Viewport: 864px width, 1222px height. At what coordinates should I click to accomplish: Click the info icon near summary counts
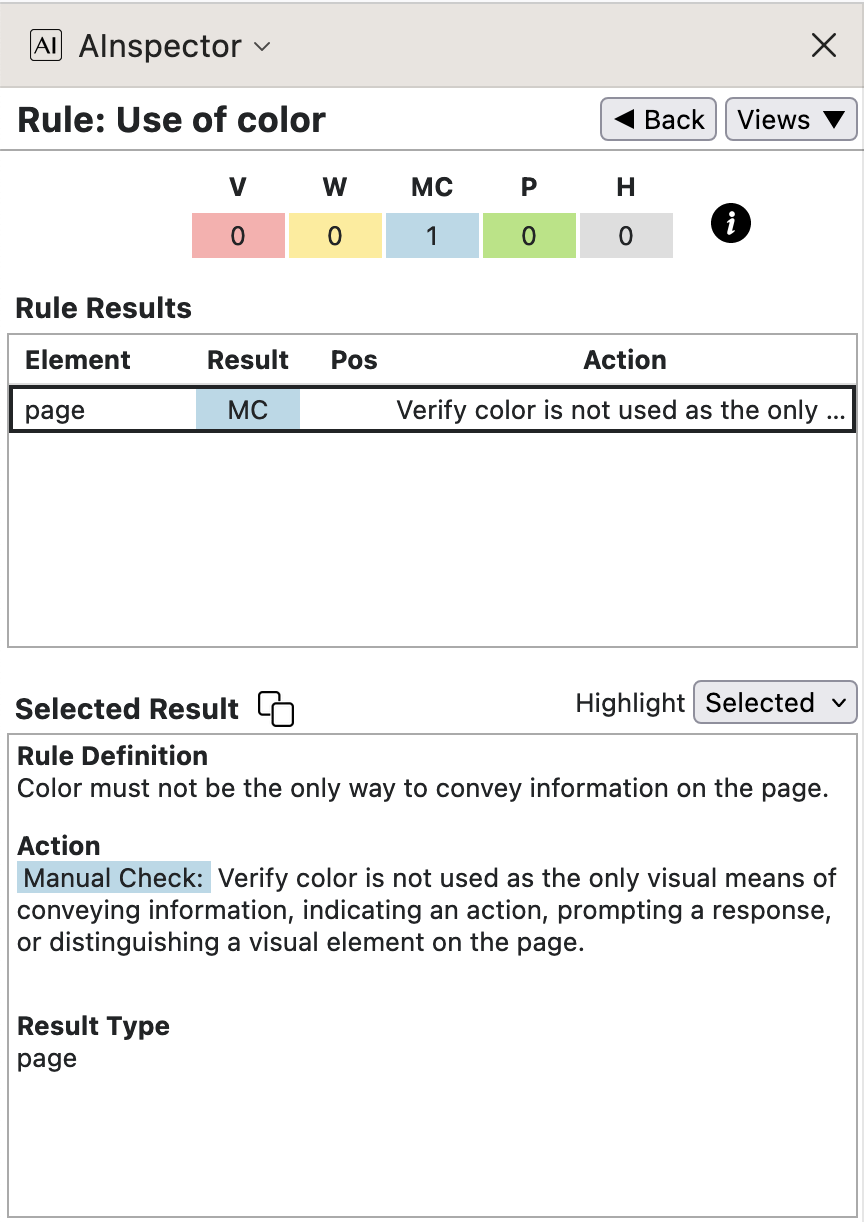pyautogui.click(x=731, y=224)
